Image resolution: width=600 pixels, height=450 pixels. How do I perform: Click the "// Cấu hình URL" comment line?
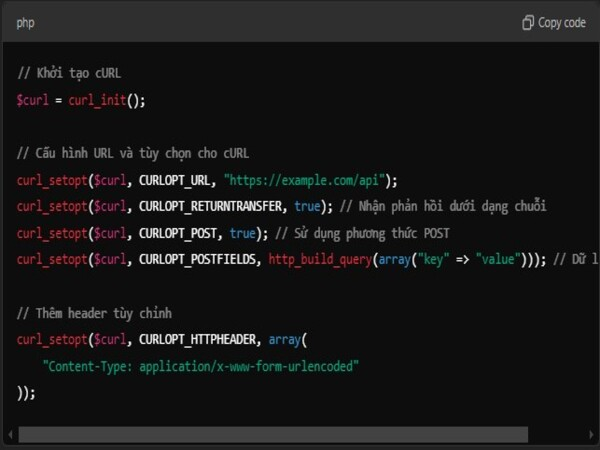133,153
